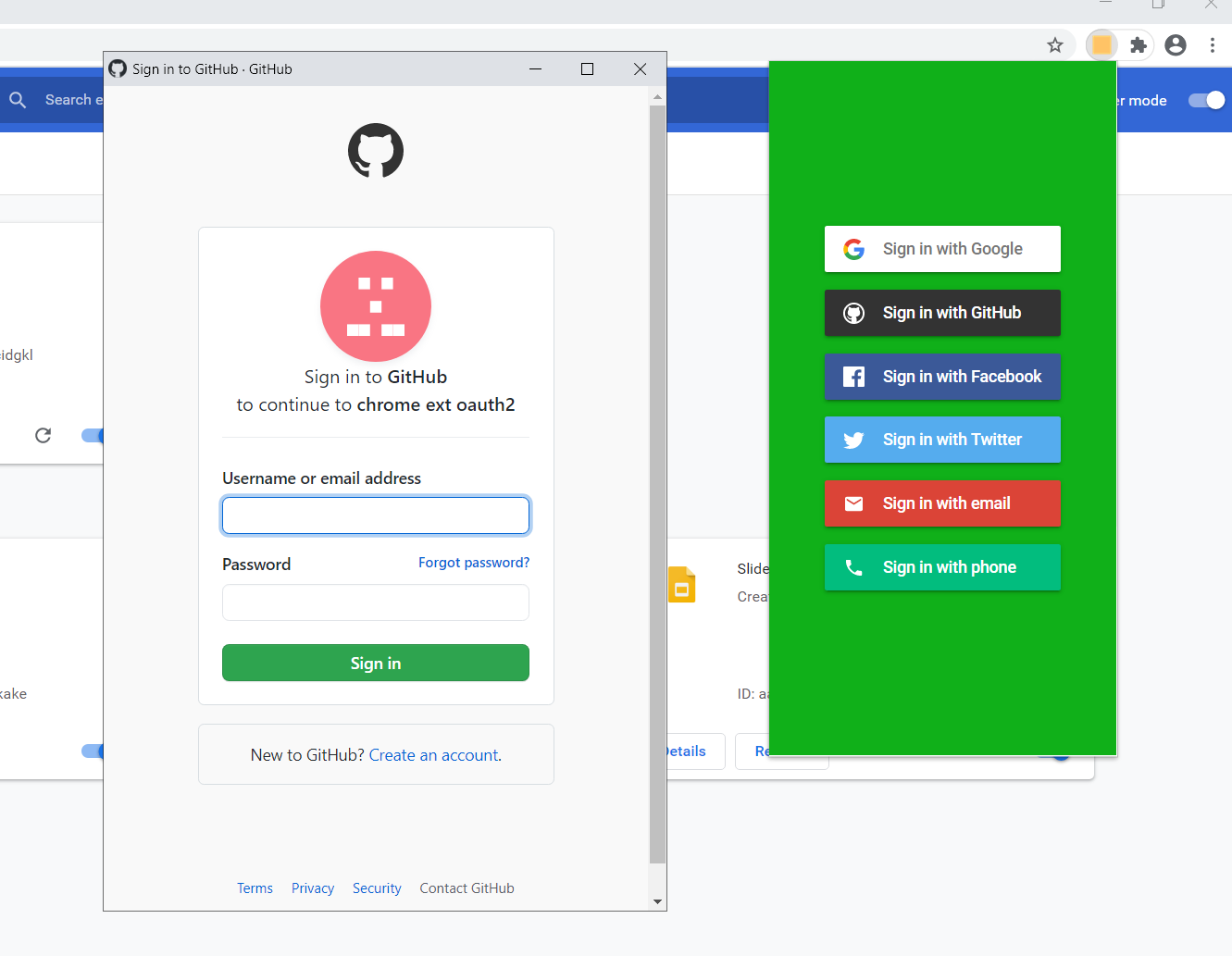Viewport: 1232px width, 956px height.
Task: Open the Privacy link
Action: [x=313, y=888]
